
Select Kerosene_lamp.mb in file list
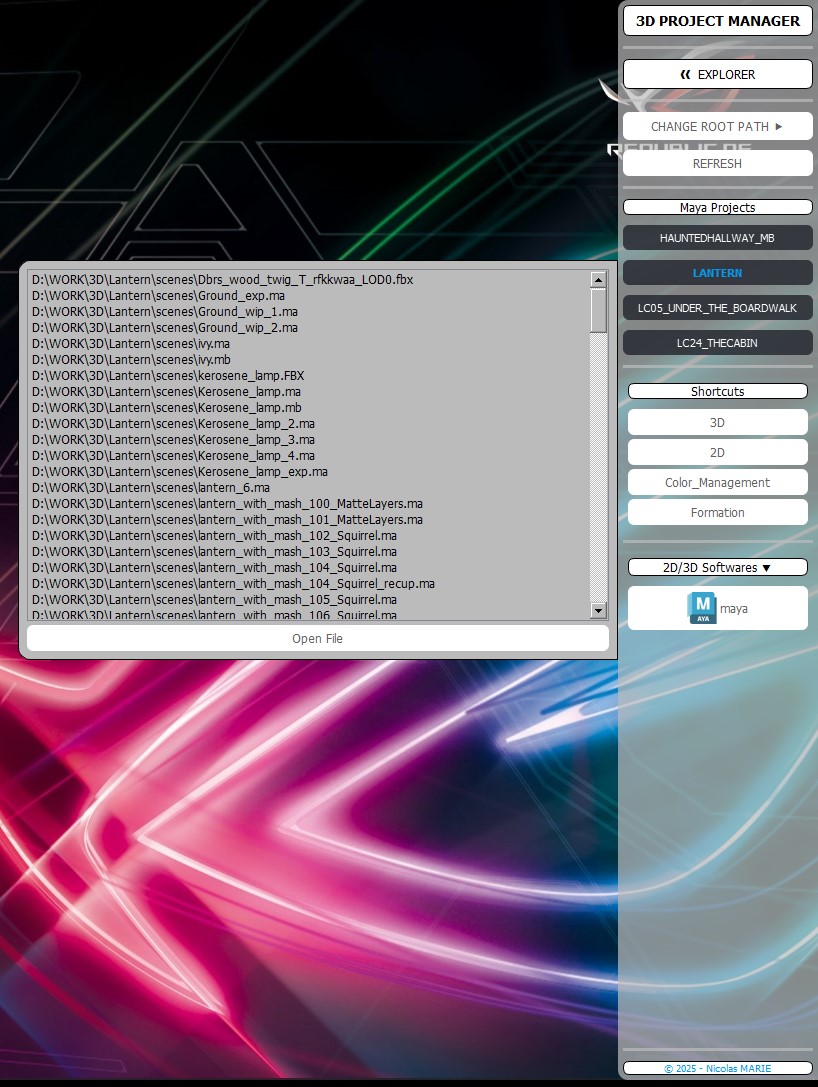[x=166, y=408]
